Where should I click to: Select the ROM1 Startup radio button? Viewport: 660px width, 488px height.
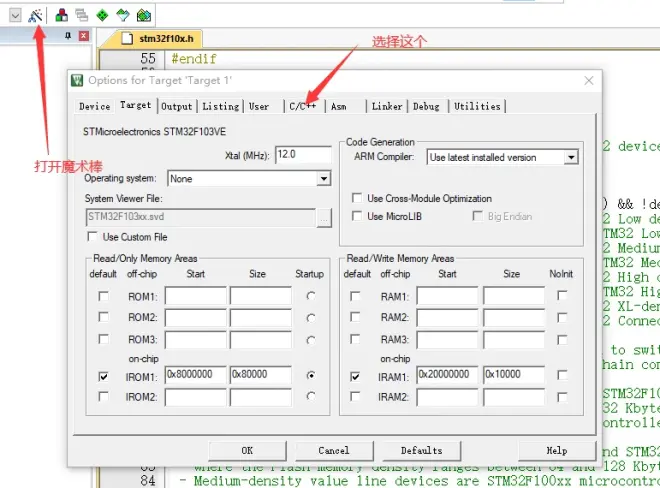click(x=311, y=296)
